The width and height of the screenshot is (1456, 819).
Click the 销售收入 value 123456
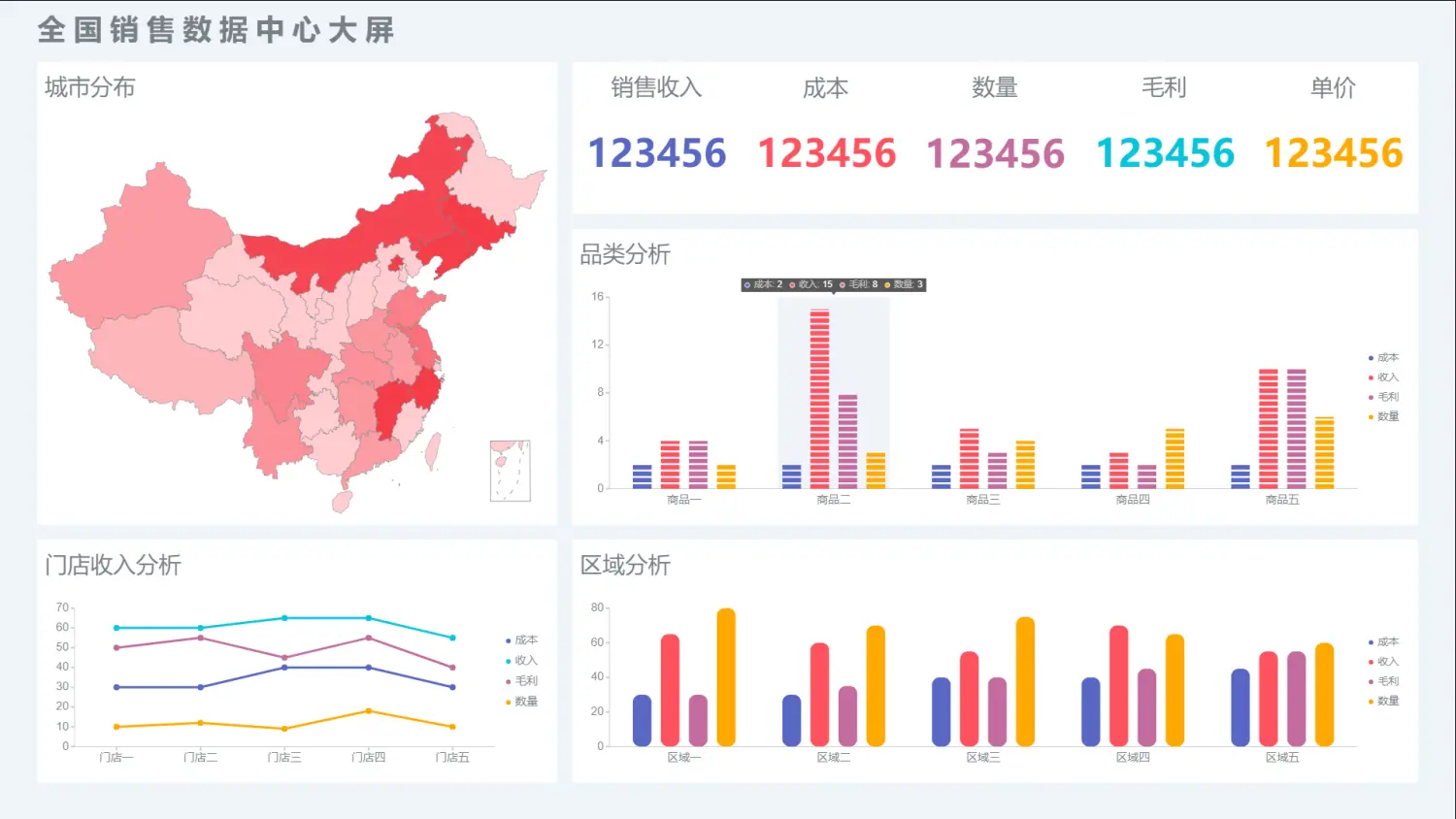(657, 153)
